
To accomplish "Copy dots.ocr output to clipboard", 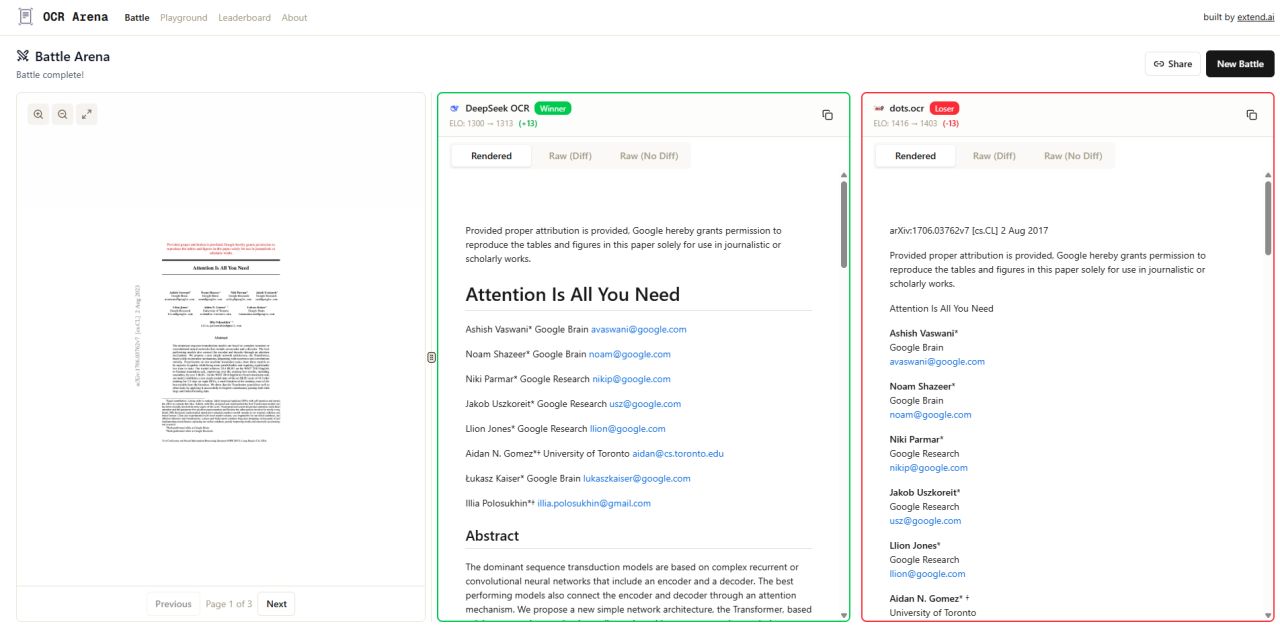I will (x=1251, y=115).
